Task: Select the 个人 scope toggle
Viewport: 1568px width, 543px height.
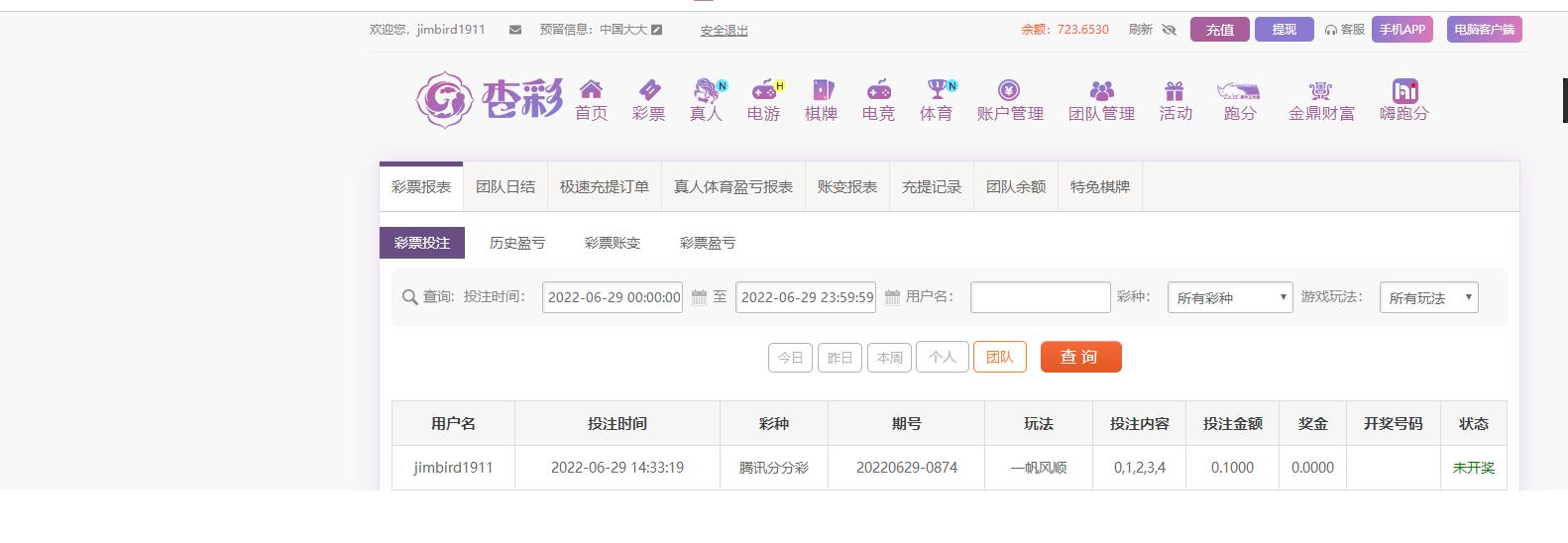Action: click(x=942, y=357)
